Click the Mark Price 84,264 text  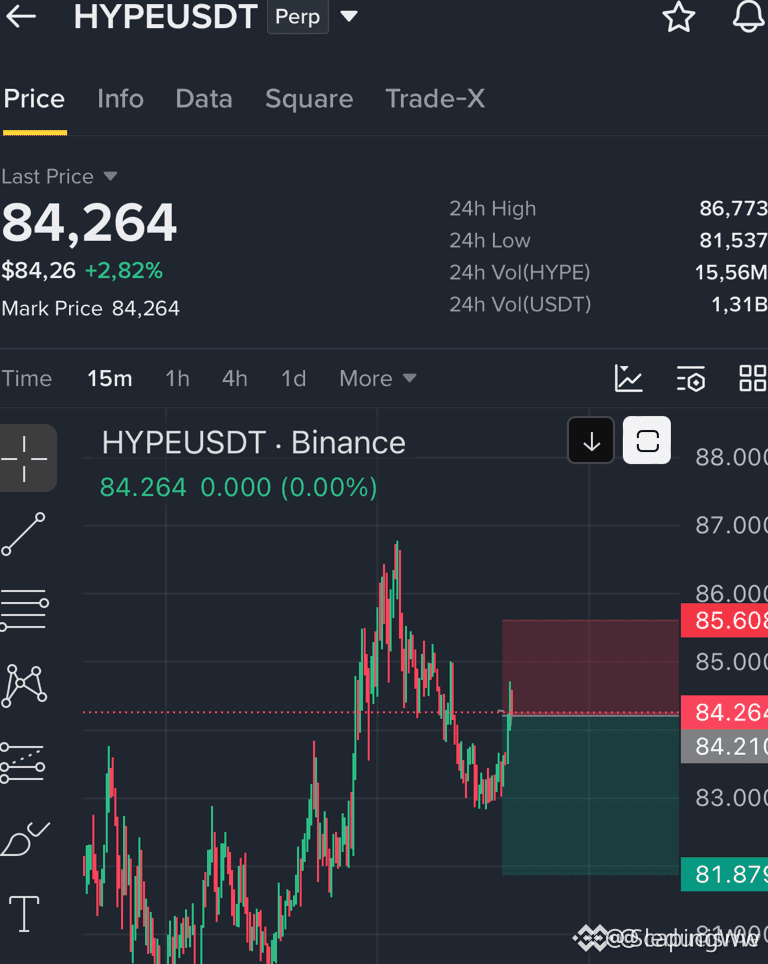tap(90, 308)
